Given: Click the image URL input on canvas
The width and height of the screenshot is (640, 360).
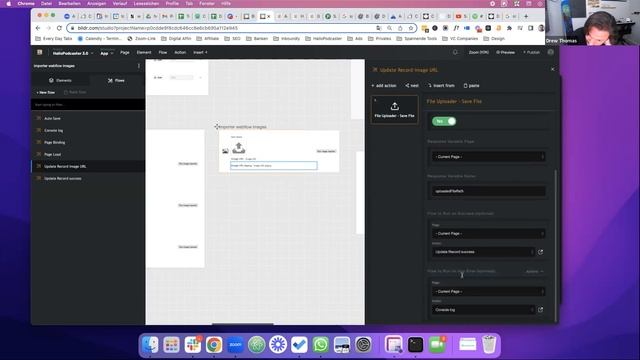Looking at the screenshot, I should pos(273,165).
